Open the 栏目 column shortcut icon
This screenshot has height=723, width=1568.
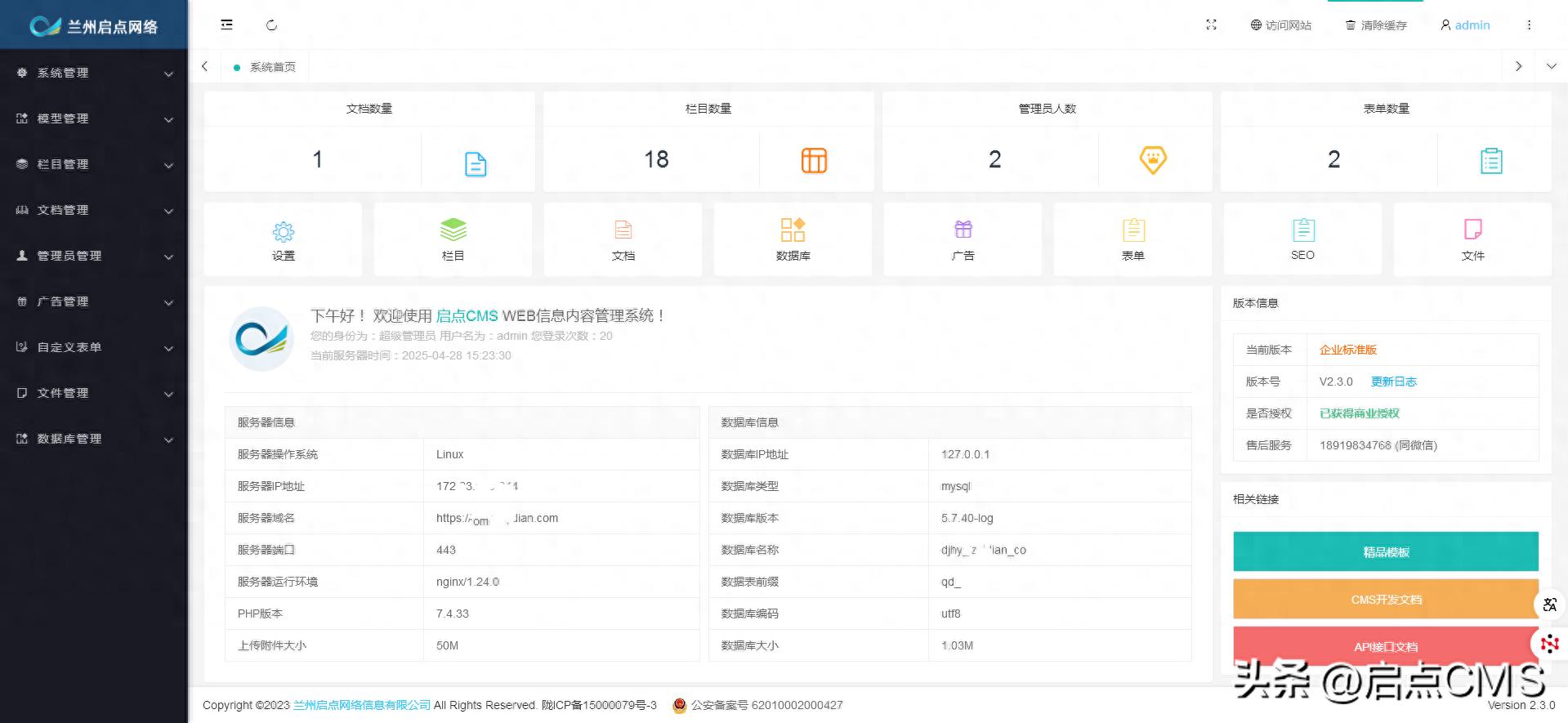pyautogui.click(x=453, y=230)
